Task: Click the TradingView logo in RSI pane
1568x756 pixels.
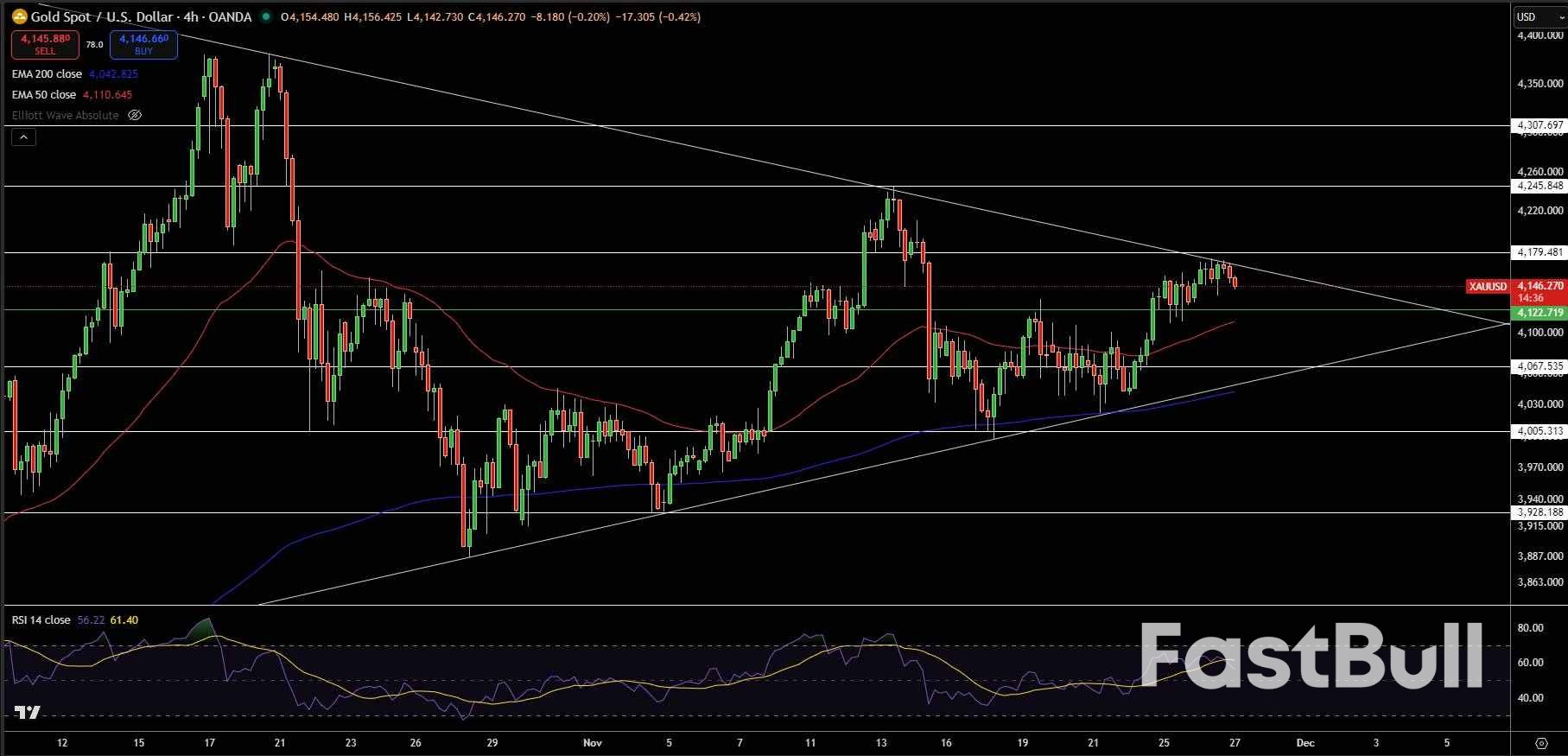Action: tap(27, 713)
